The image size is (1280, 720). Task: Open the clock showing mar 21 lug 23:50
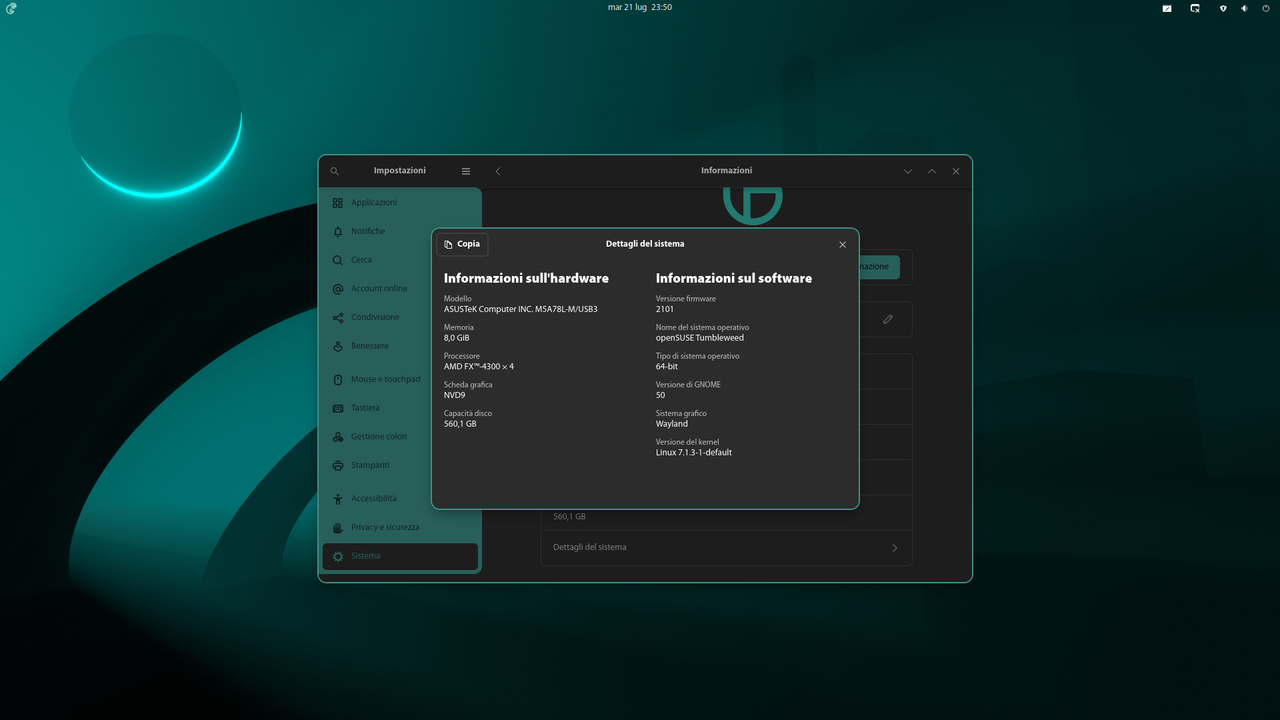coord(640,7)
